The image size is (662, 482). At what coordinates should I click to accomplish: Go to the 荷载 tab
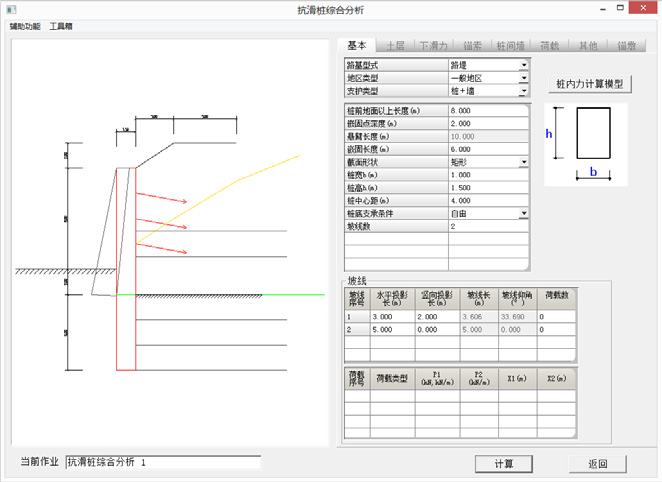(x=549, y=46)
